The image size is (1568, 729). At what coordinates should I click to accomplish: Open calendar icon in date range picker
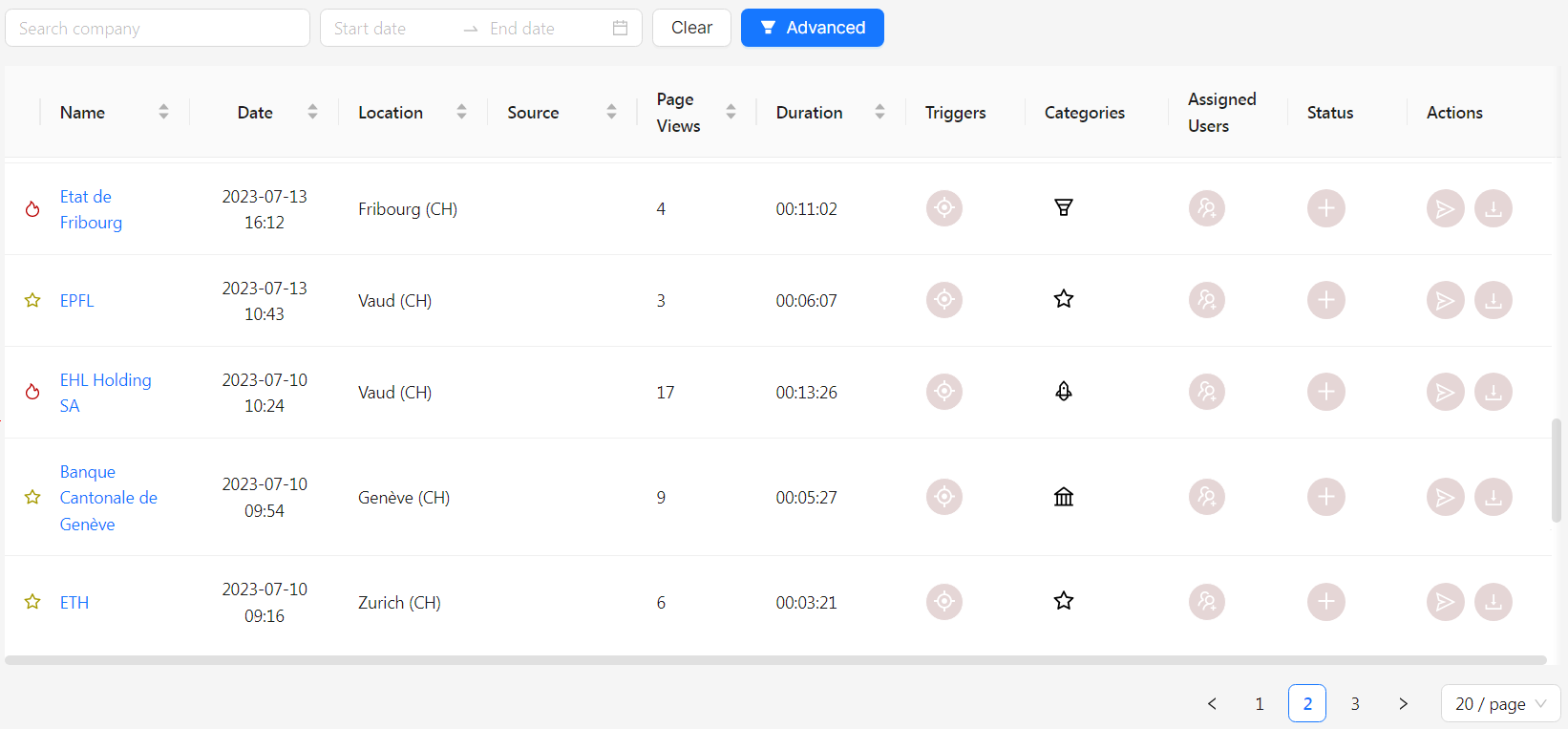click(620, 28)
